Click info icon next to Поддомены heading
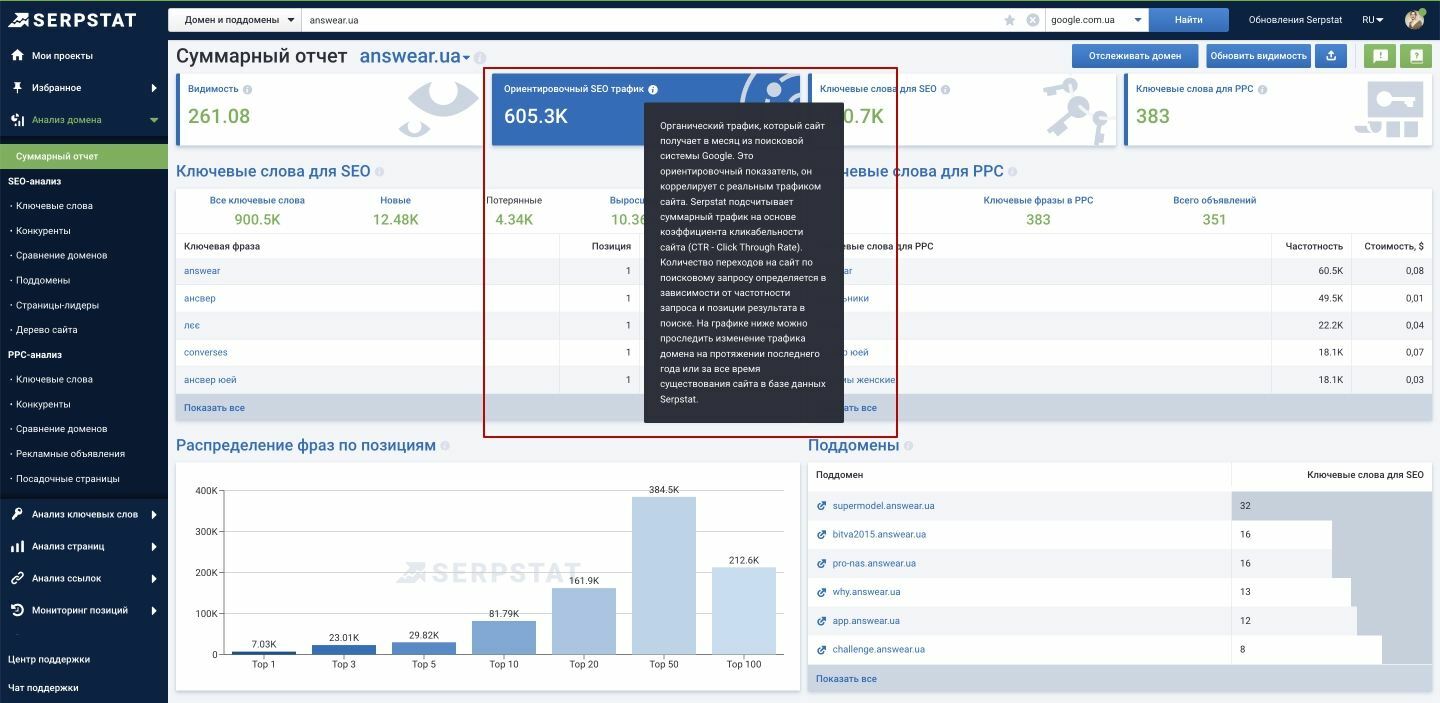 [x=908, y=446]
